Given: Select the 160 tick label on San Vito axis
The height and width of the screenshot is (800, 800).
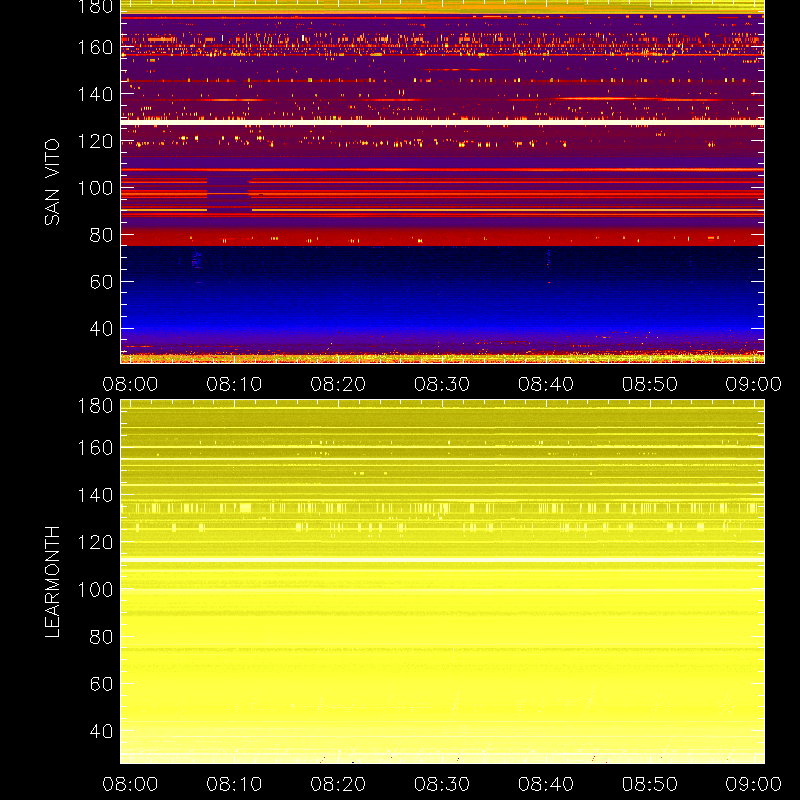Looking at the screenshot, I should tap(95, 47).
